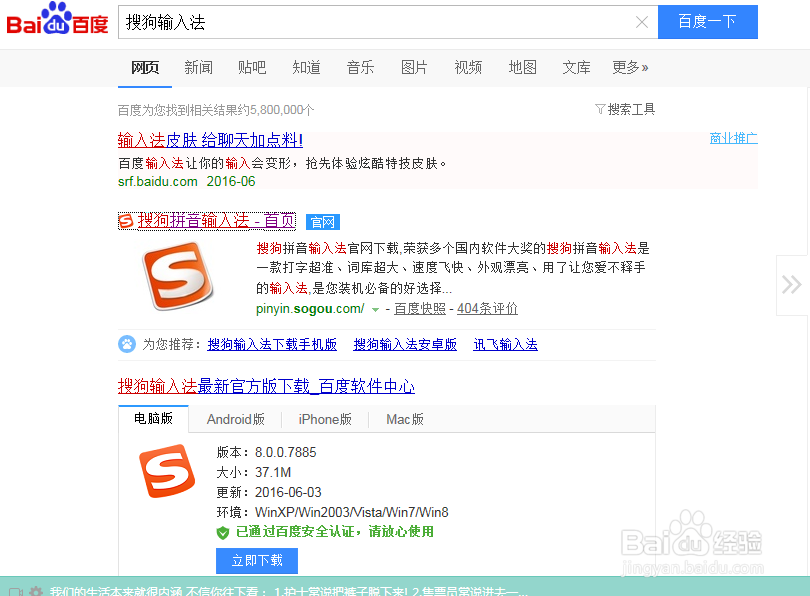The height and width of the screenshot is (596, 810).
Task: Expand the 更多» menu
Action: point(630,68)
